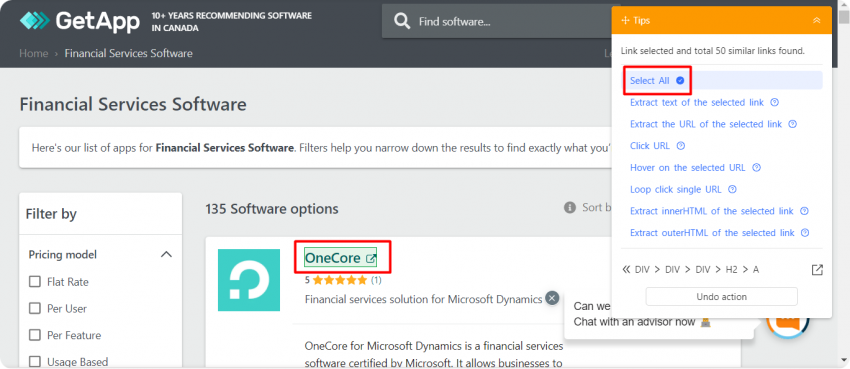Click the Find software search field
Image resolution: width=850 pixels, height=369 pixels.
point(501,21)
